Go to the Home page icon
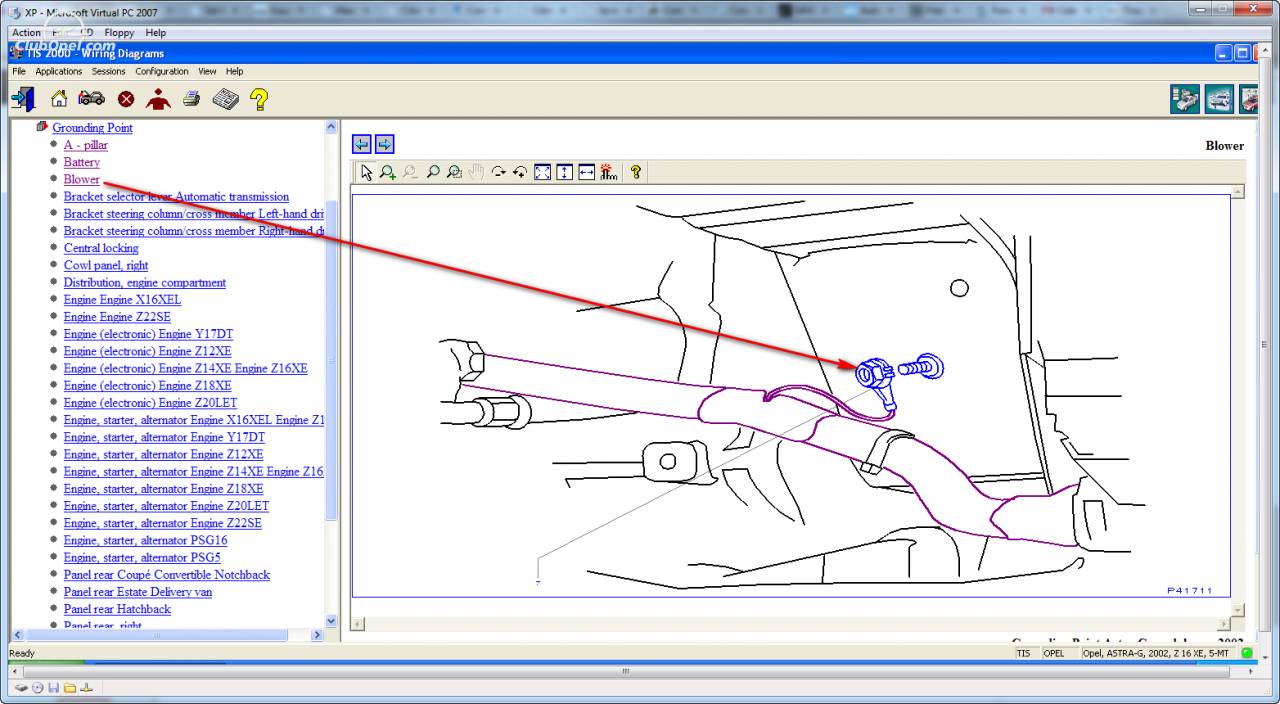Viewport: 1280px width, 704px height. pos(59,99)
